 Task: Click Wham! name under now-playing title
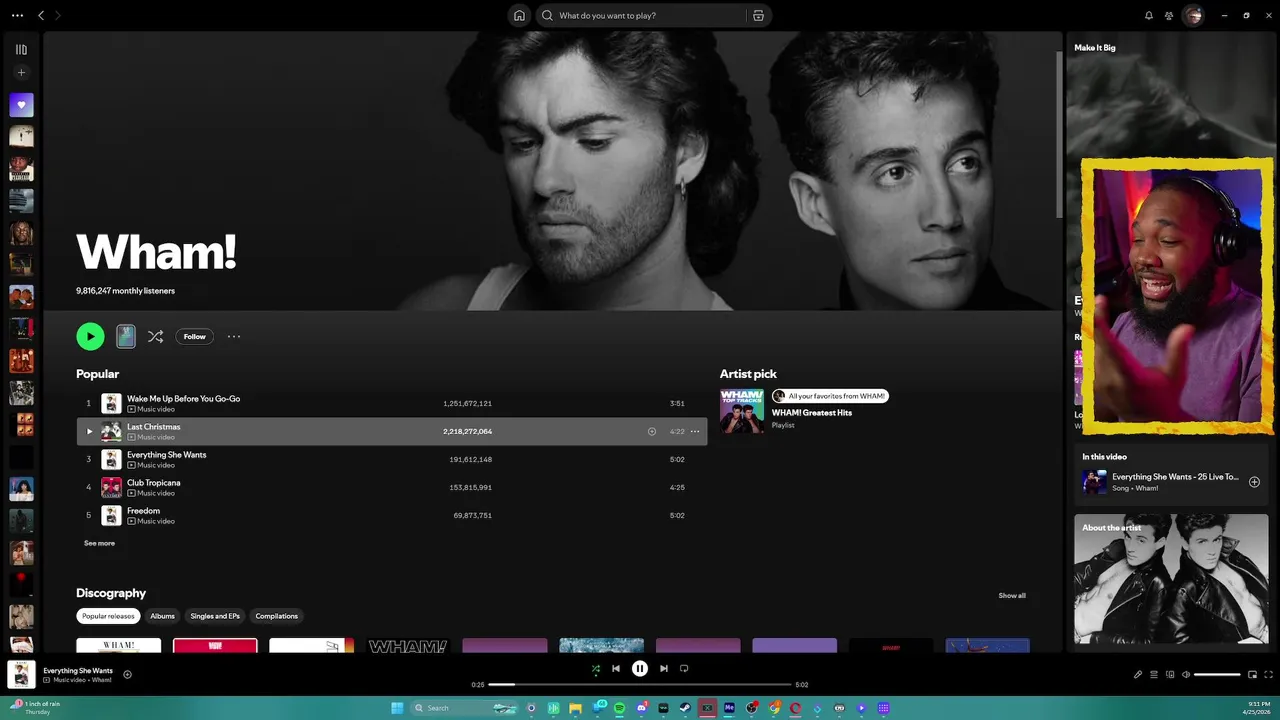coord(102,680)
